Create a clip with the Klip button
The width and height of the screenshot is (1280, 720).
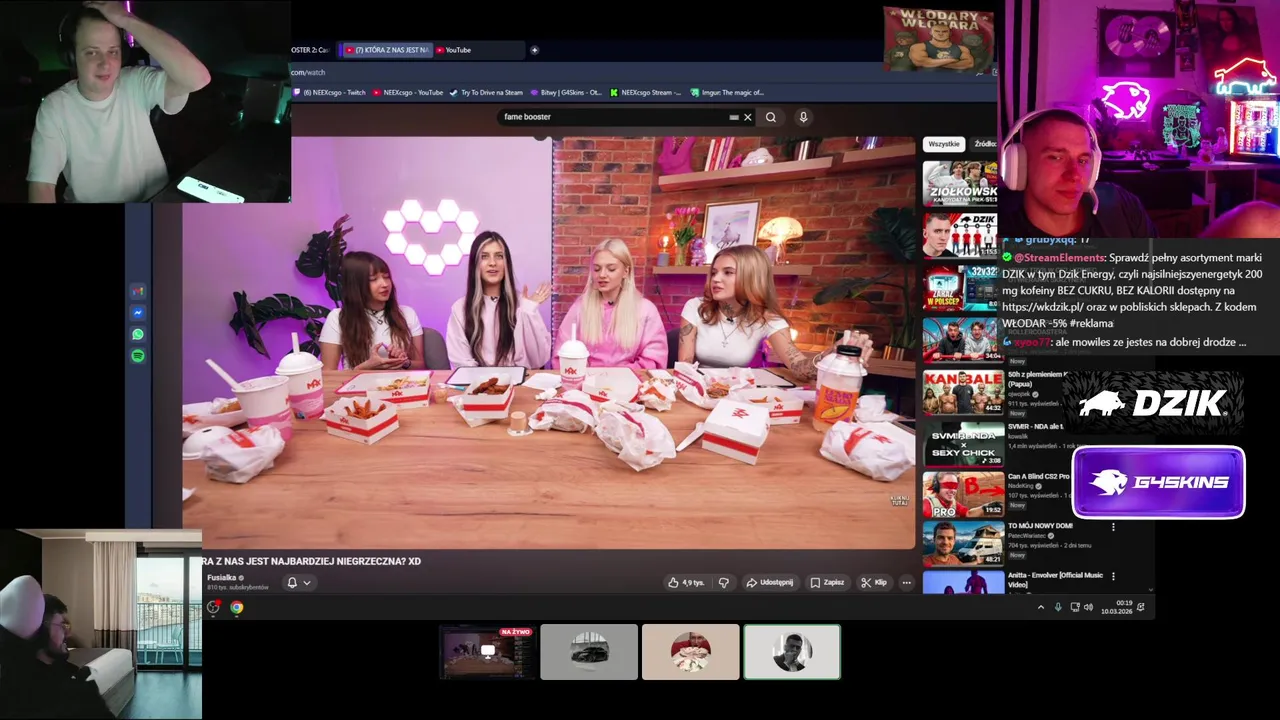tap(874, 582)
